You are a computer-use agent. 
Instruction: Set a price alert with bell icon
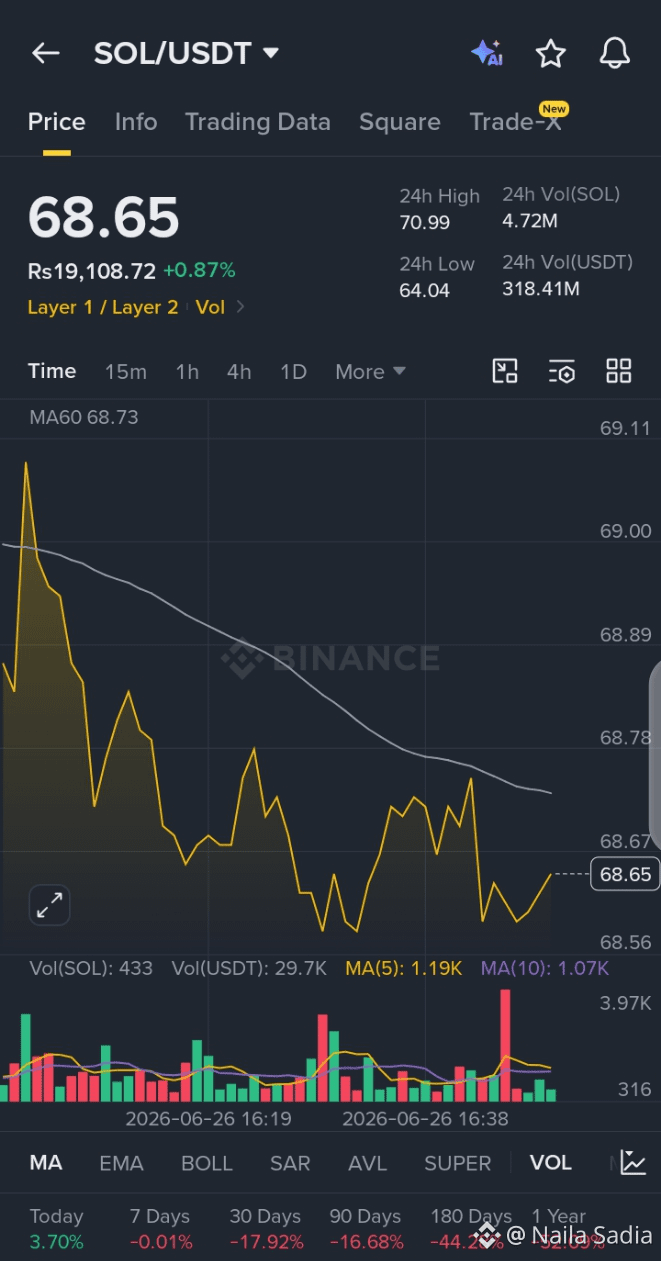[x=615, y=54]
